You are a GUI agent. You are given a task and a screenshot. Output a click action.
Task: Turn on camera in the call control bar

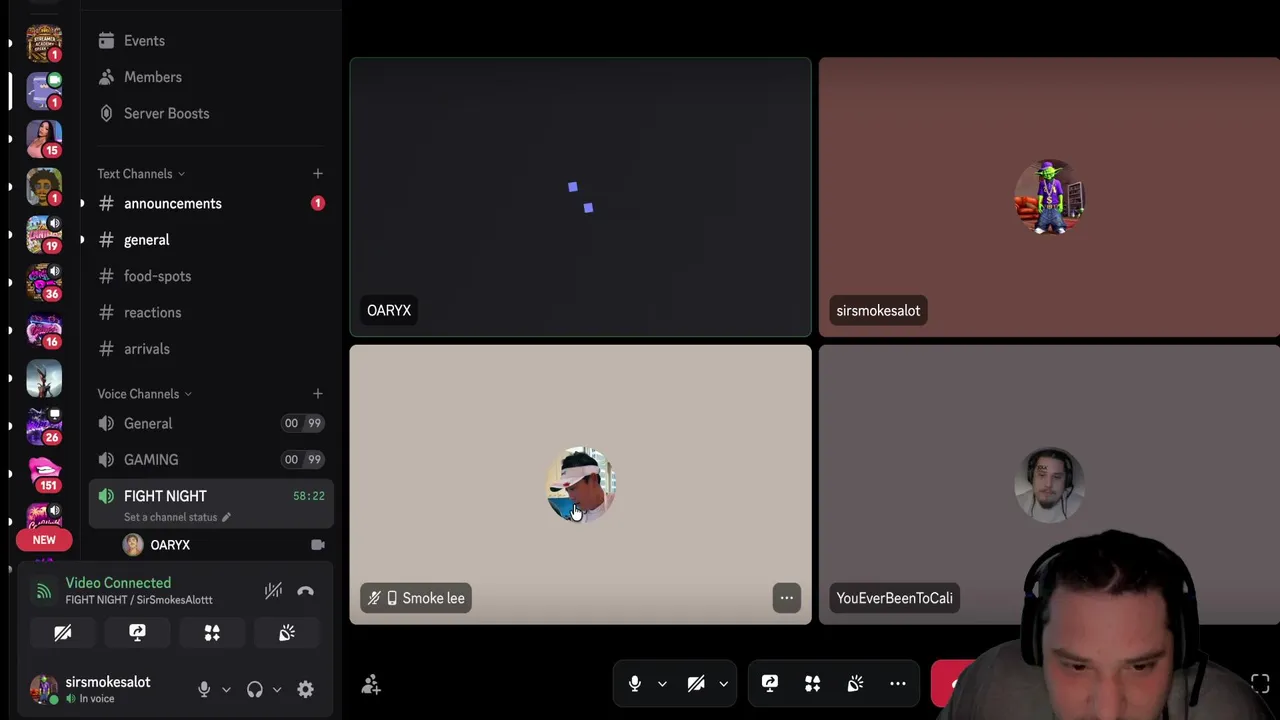point(696,684)
